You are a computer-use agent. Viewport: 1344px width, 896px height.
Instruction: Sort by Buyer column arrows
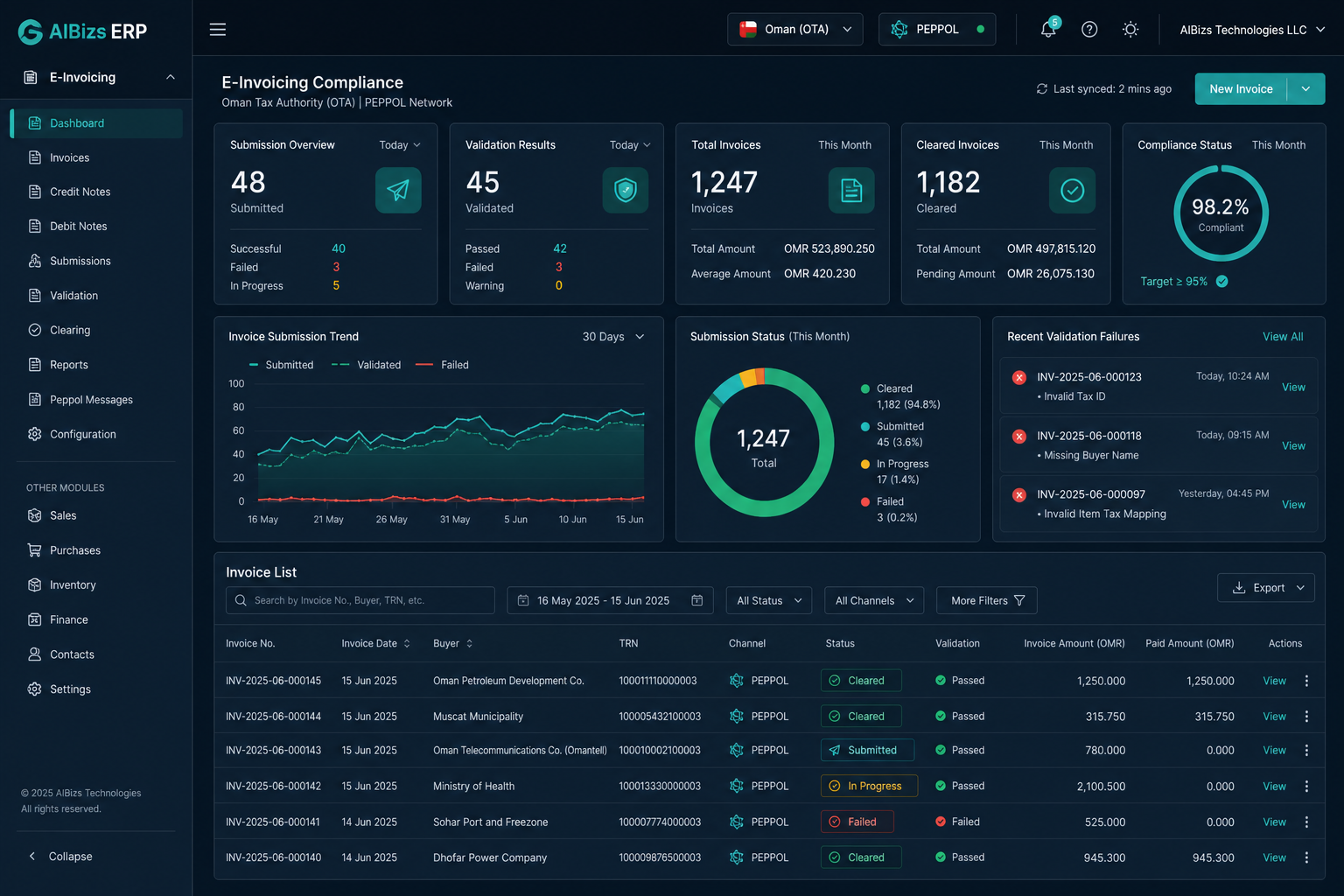click(470, 644)
